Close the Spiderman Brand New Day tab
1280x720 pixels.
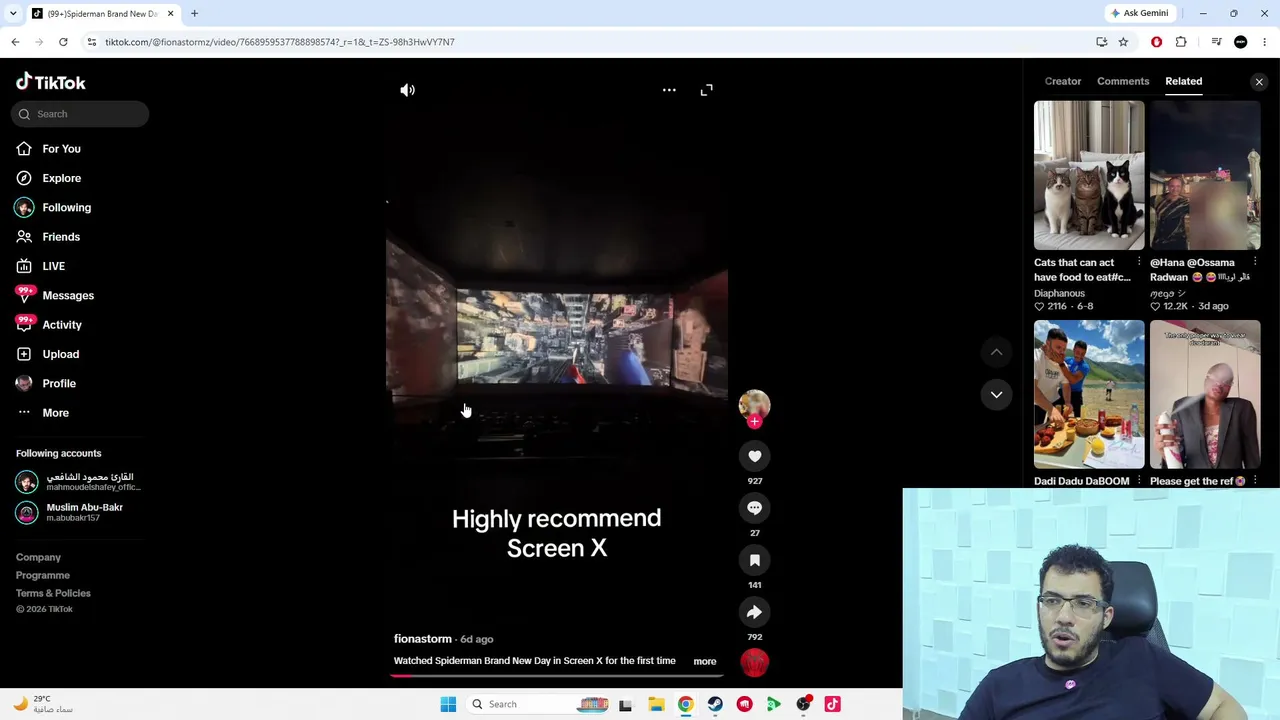170,14
